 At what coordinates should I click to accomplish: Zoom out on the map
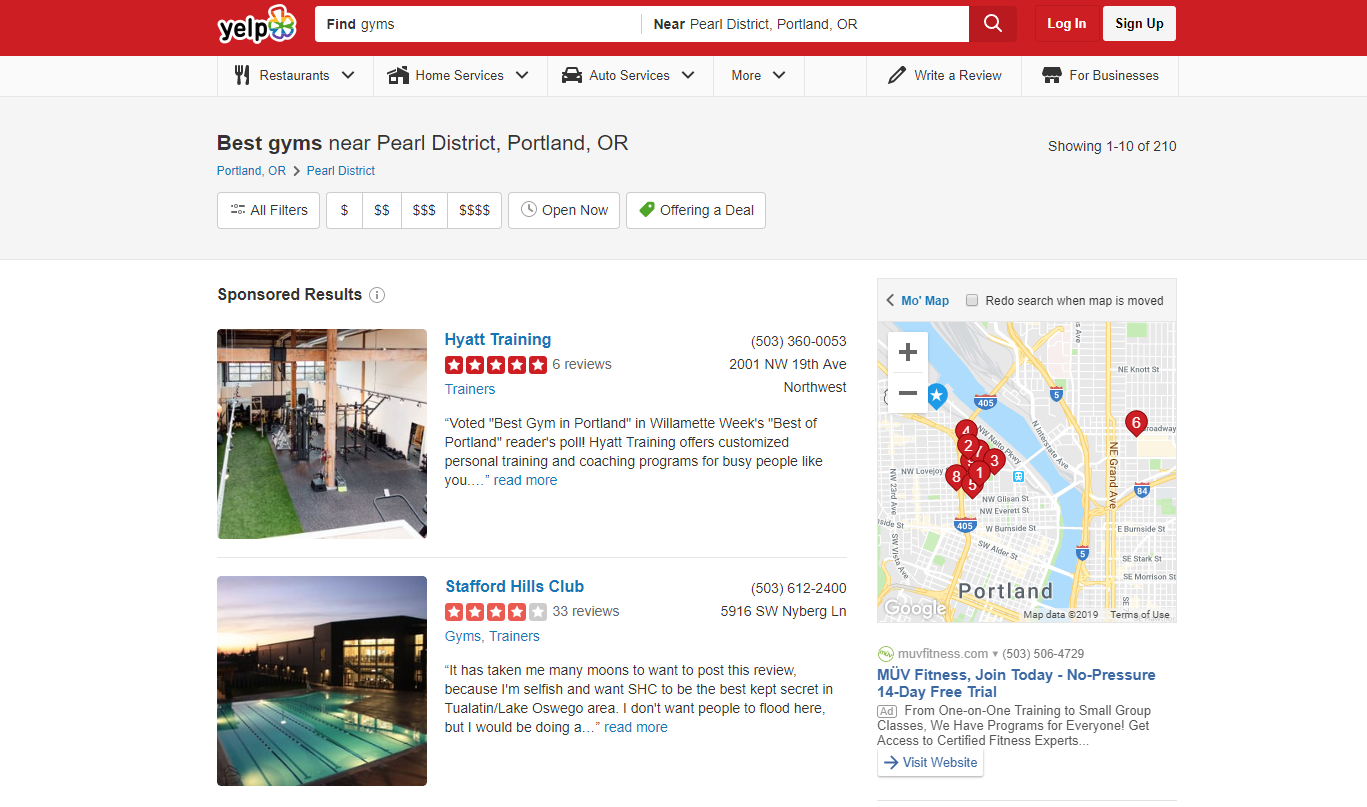point(908,393)
